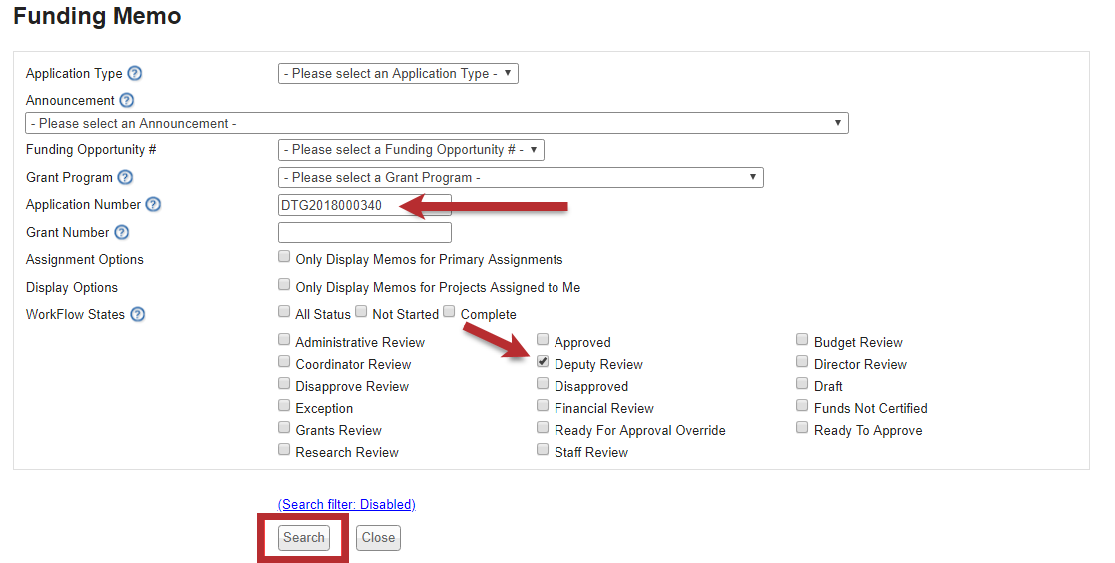Open help icon next to Grant Number
The image size is (1115, 563).
pos(121,233)
